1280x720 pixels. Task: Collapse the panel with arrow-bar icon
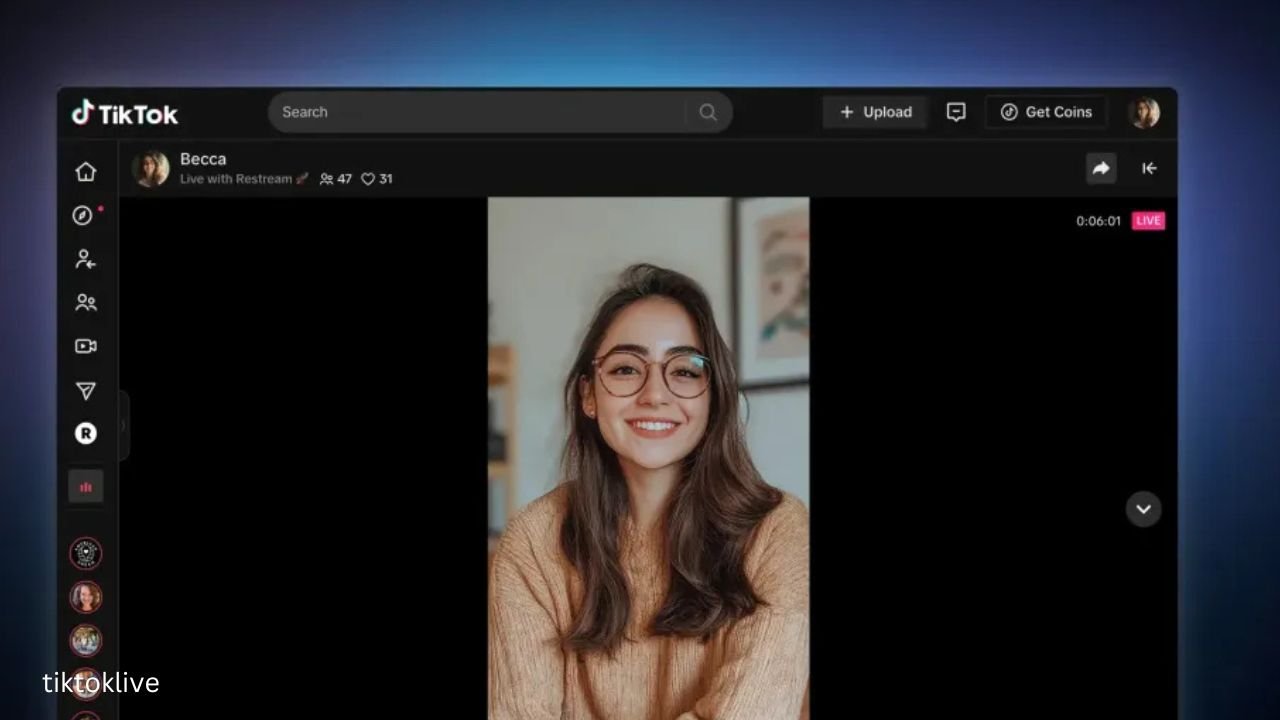pos(1150,168)
